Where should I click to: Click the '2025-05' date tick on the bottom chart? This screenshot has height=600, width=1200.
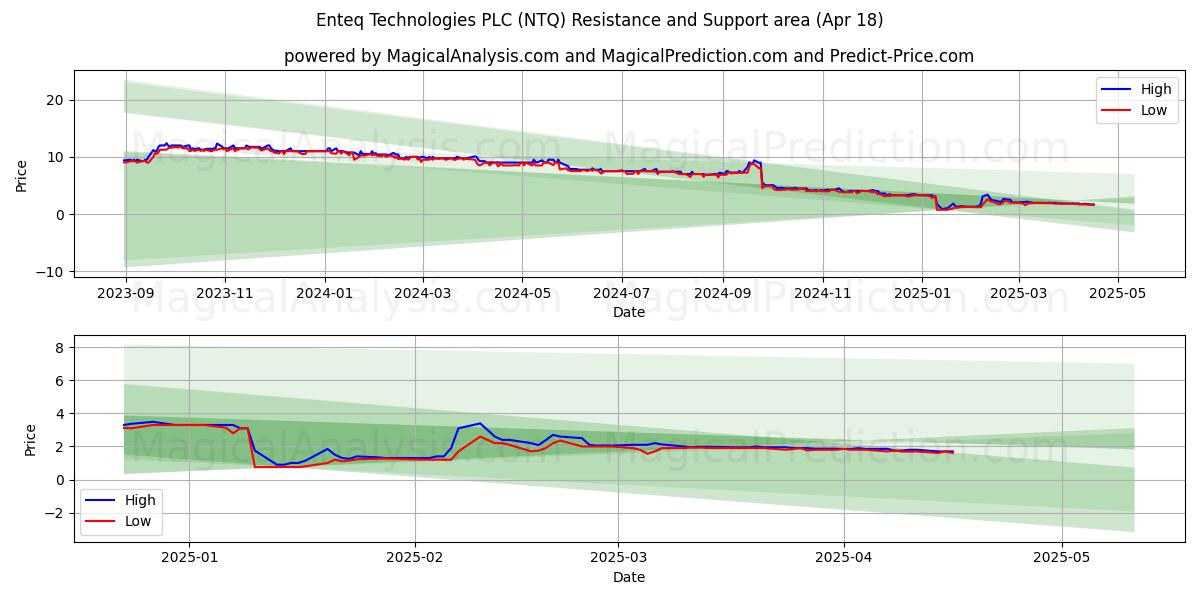pos(1061,560)
